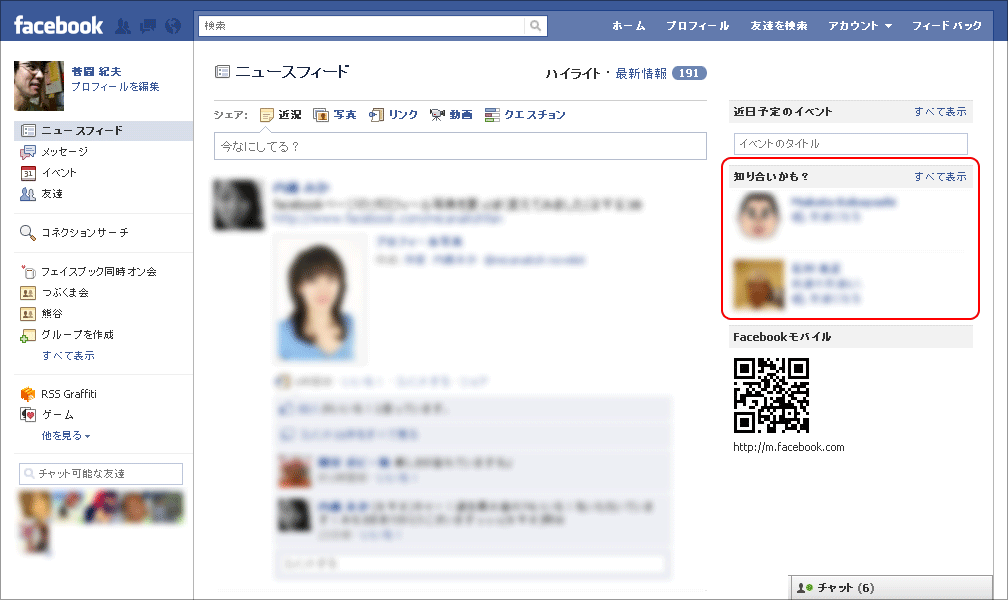Click the 友達 sidebar icon

point(28,194)
